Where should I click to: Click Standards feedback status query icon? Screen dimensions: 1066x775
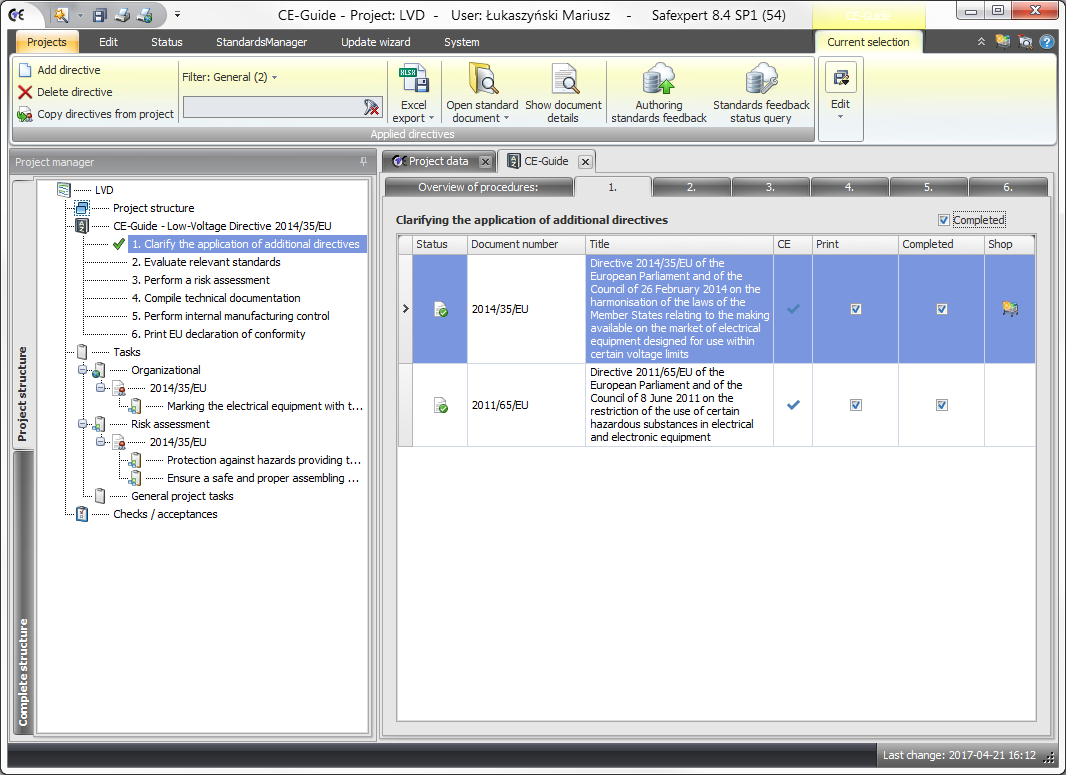[x=761, y=80]
